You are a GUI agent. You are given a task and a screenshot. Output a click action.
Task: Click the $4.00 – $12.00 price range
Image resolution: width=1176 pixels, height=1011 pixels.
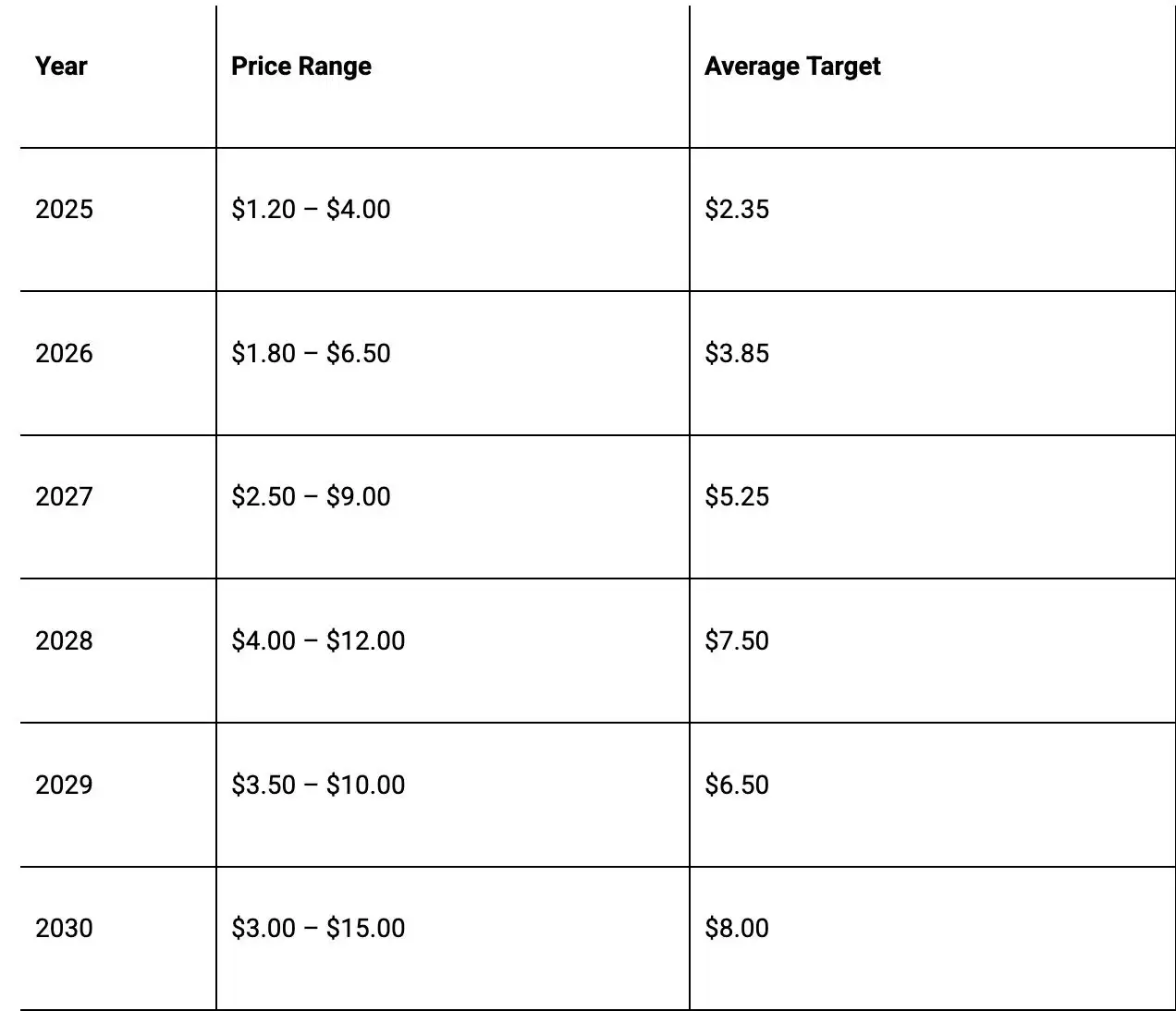[318, 640]
